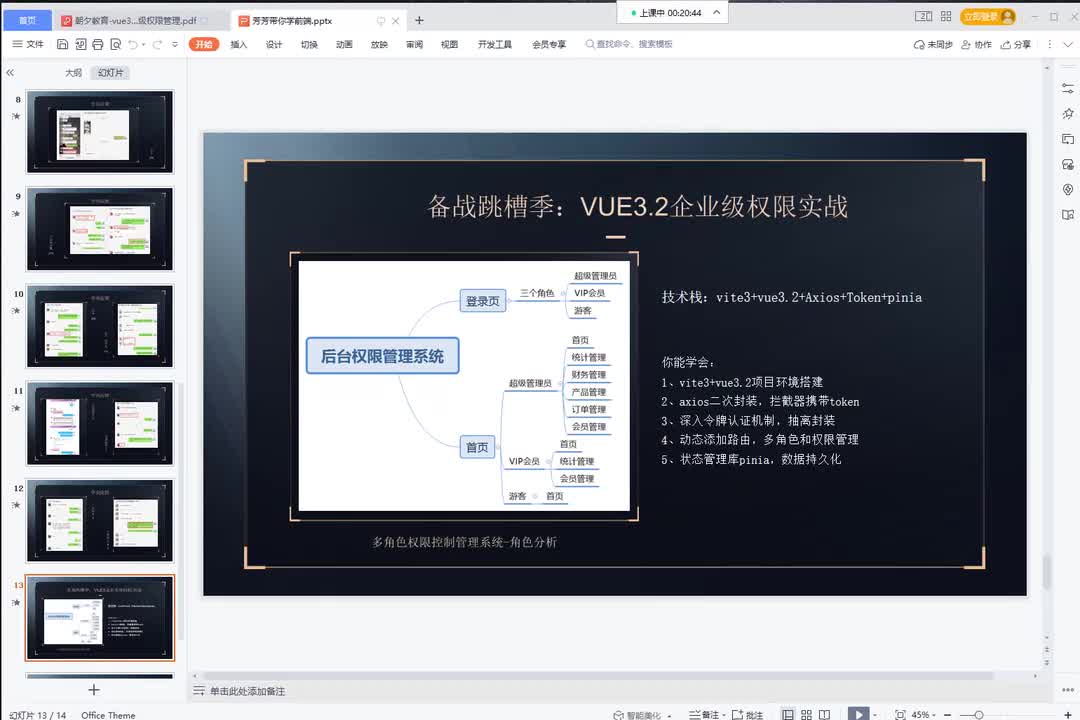
Task: Select the 视图 ribbon tab
Action: click(x=449, y=44)
